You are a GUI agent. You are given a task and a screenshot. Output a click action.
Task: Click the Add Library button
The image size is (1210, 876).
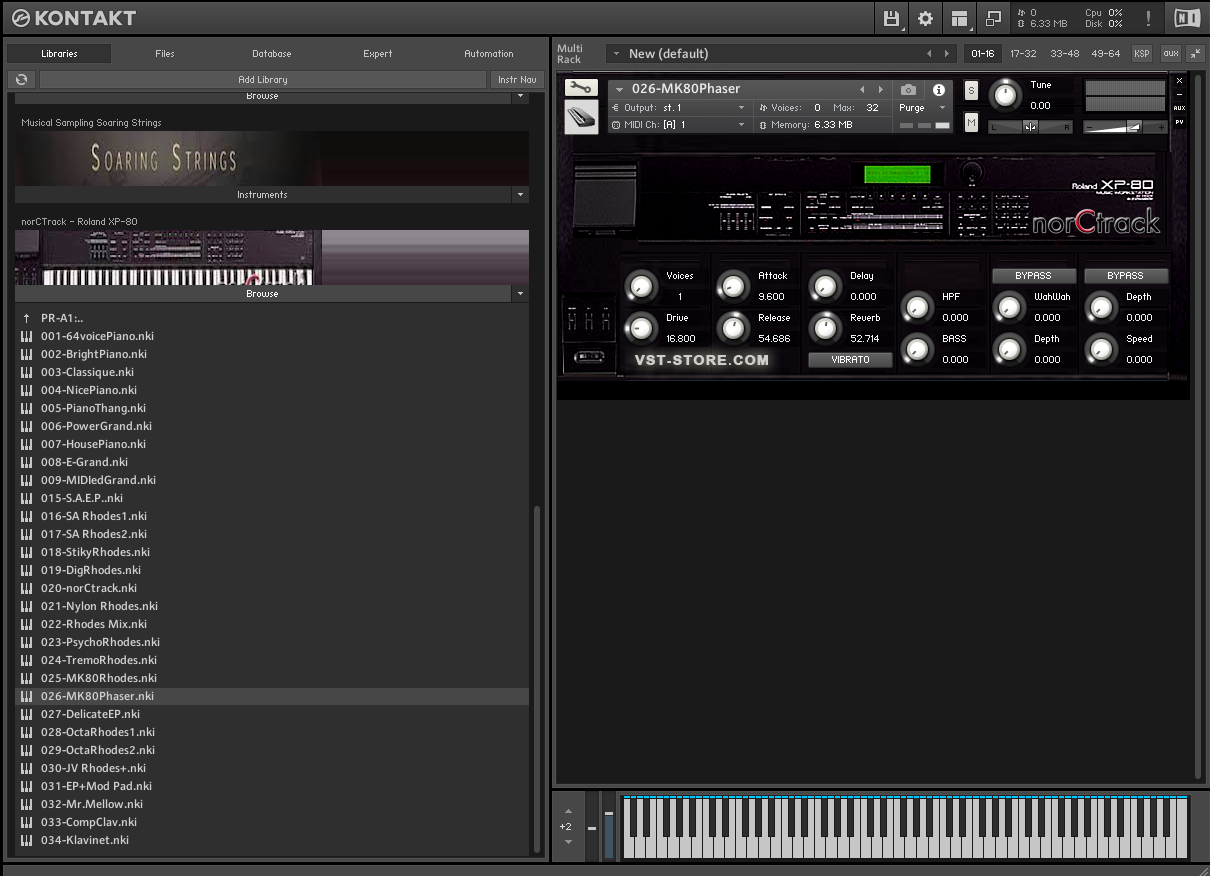(x=263, y=79)
